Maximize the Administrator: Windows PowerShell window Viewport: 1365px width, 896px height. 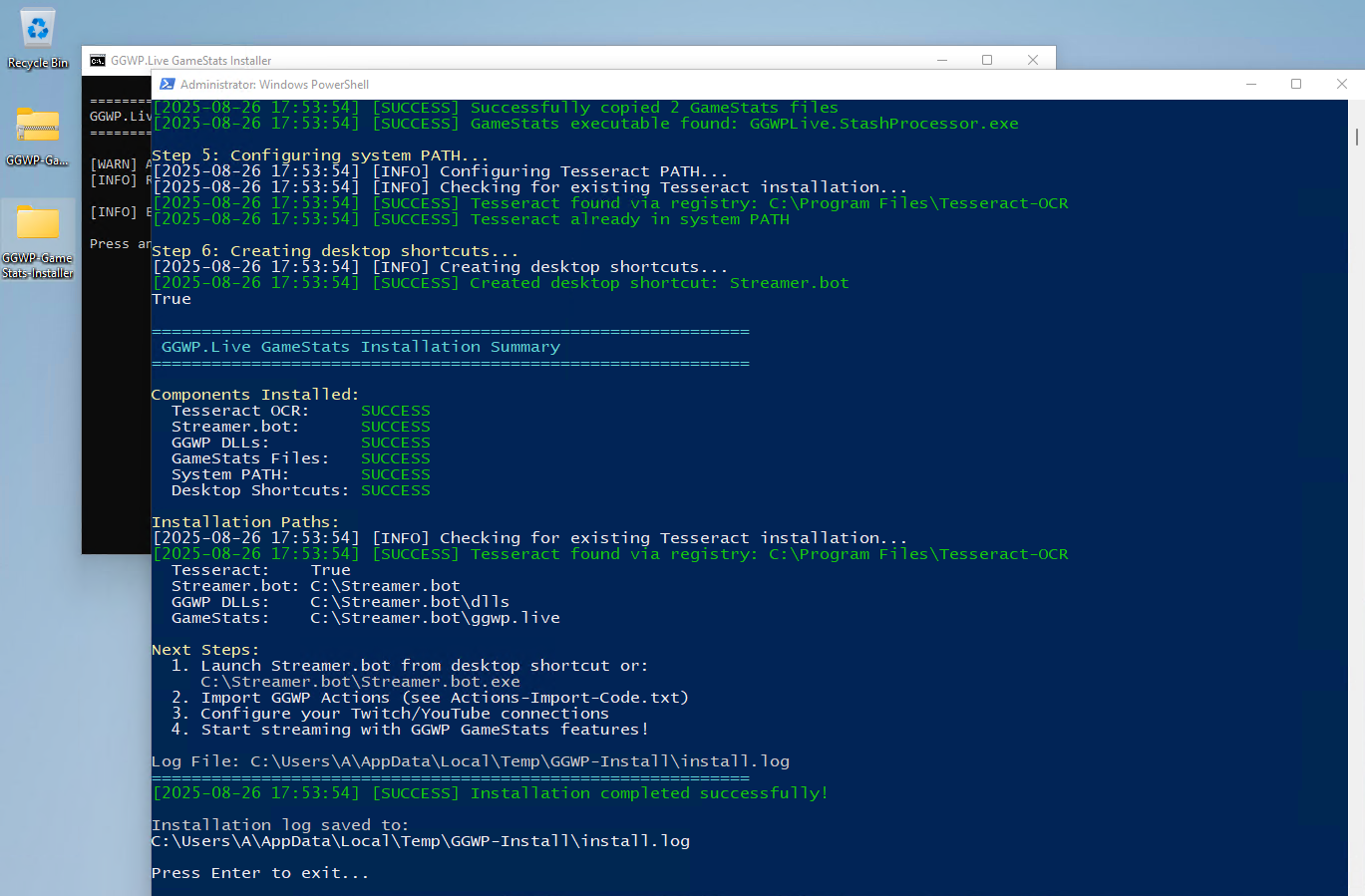tap(1296, 85)
